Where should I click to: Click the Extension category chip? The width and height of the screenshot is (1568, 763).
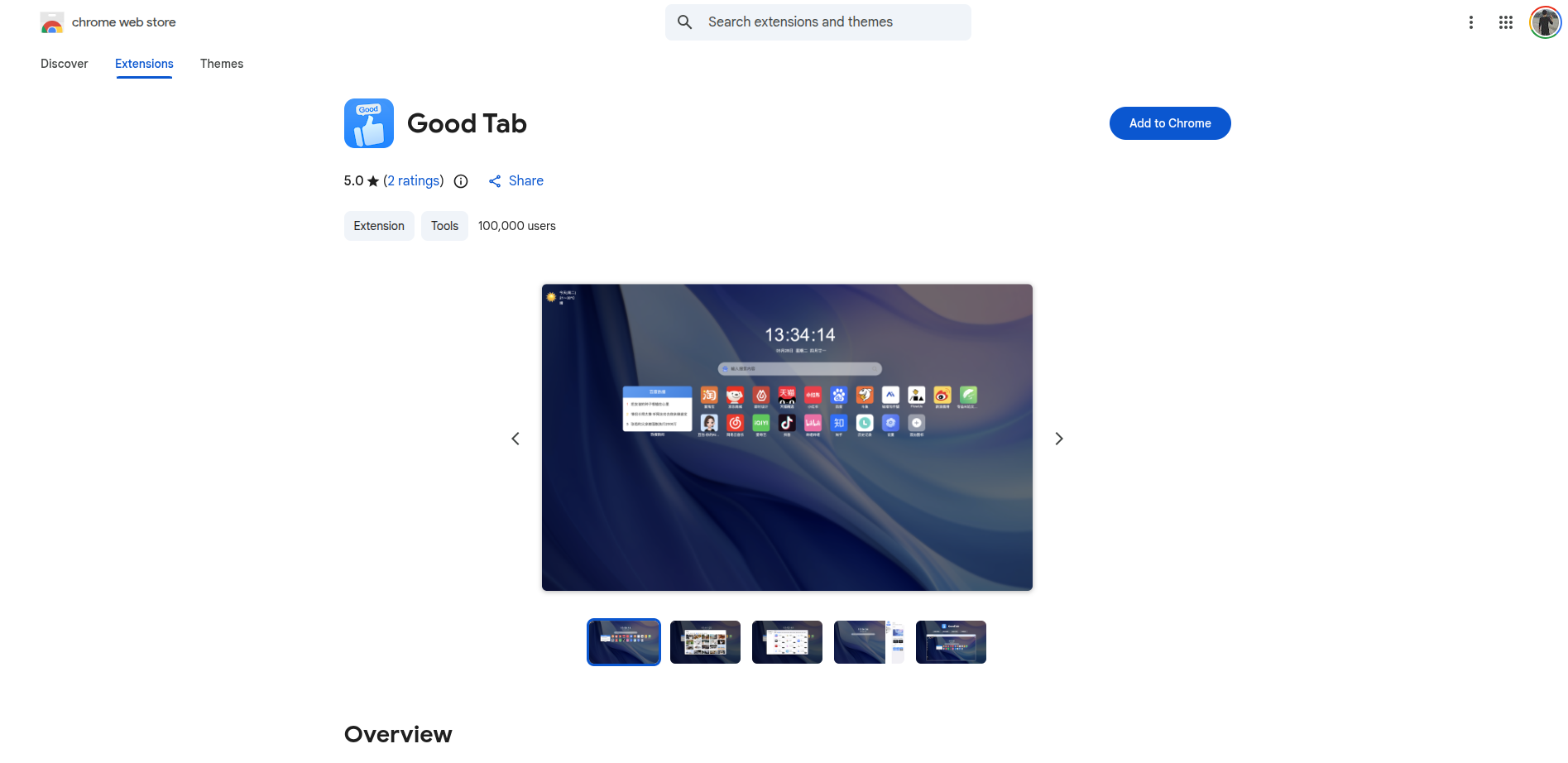pos(379,226)
